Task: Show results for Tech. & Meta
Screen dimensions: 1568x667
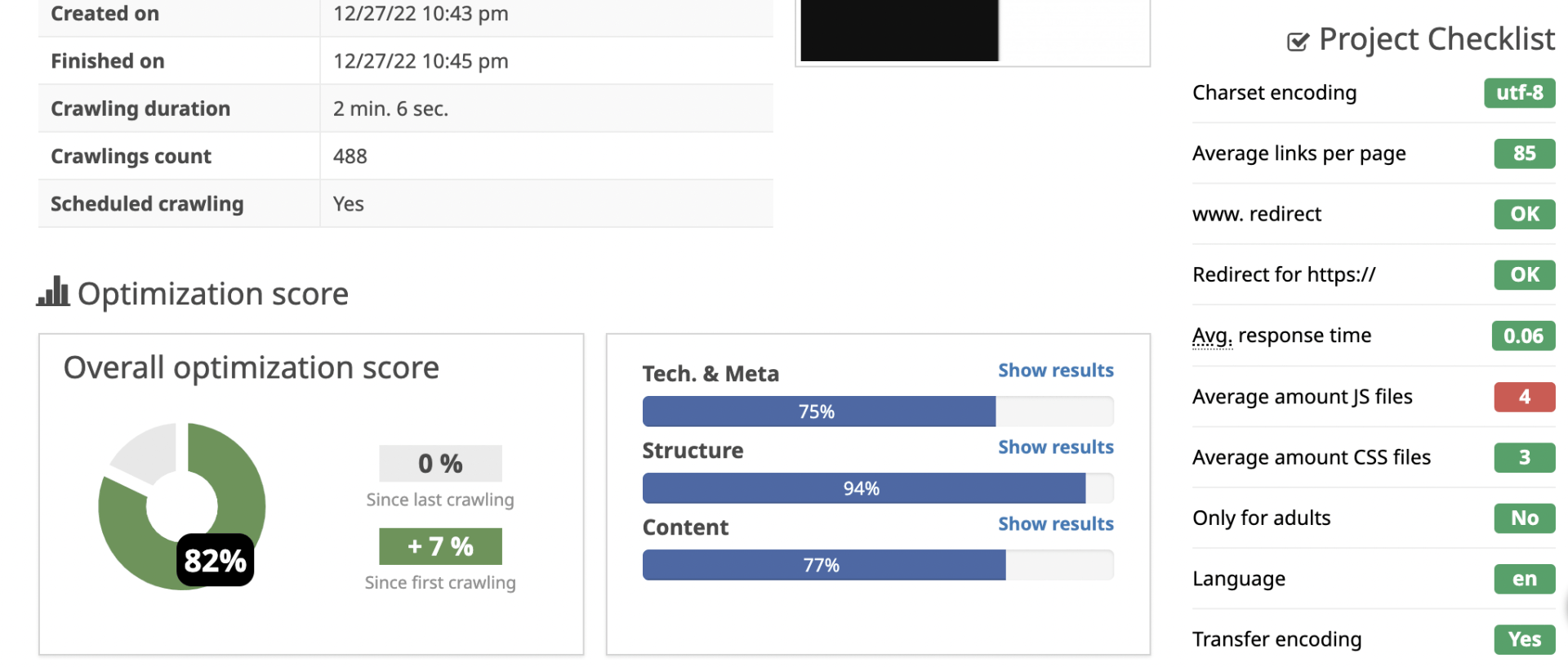Action: pos(1055,371)
